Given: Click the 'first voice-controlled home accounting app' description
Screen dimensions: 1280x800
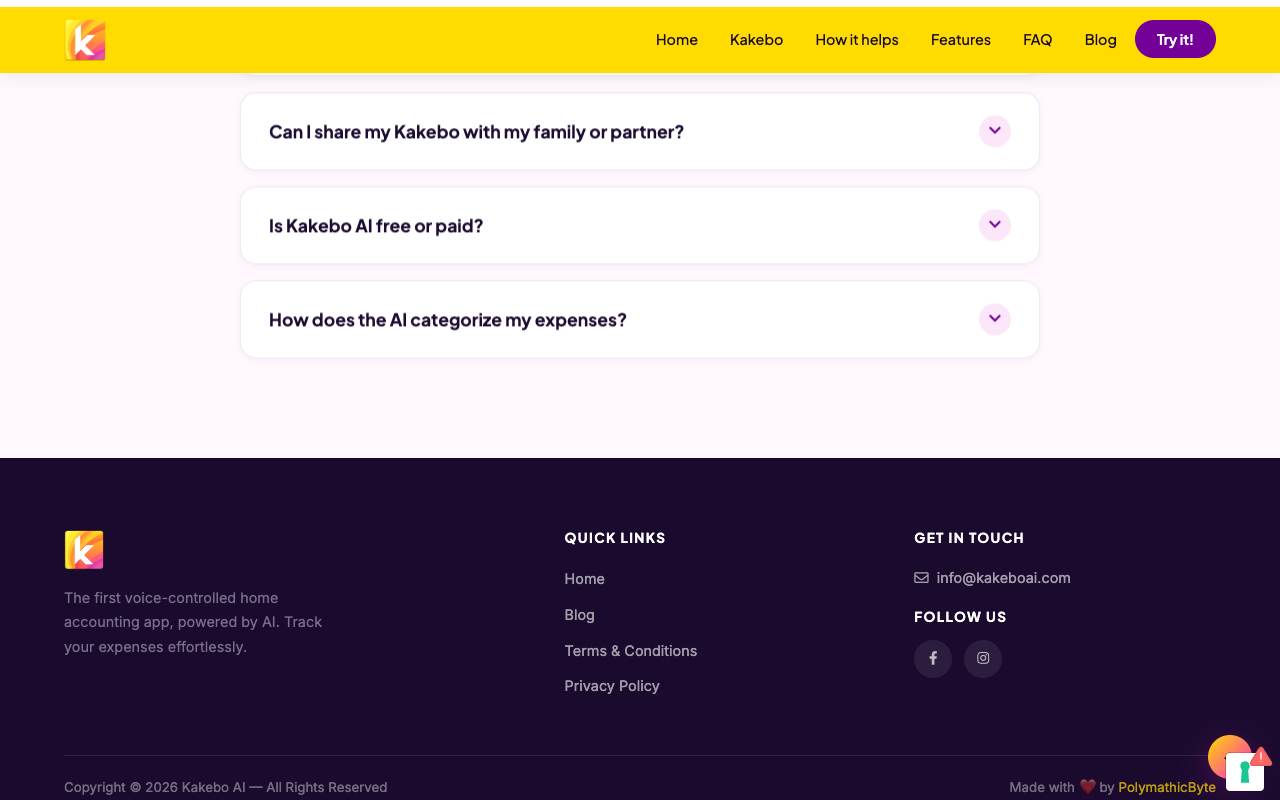Looking at the screenshot, I should click(193, 622).
